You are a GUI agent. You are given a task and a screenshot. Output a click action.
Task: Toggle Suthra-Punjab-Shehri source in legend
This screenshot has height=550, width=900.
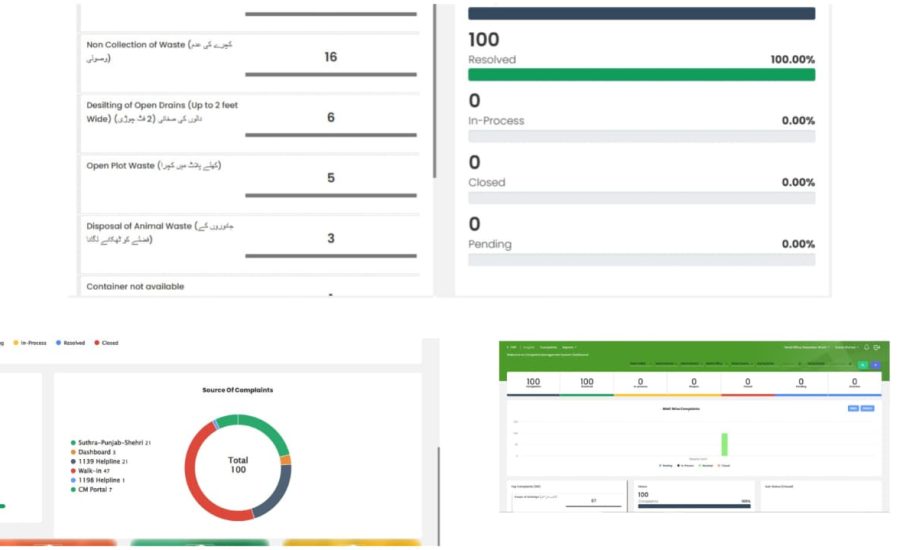coord(110,442)
